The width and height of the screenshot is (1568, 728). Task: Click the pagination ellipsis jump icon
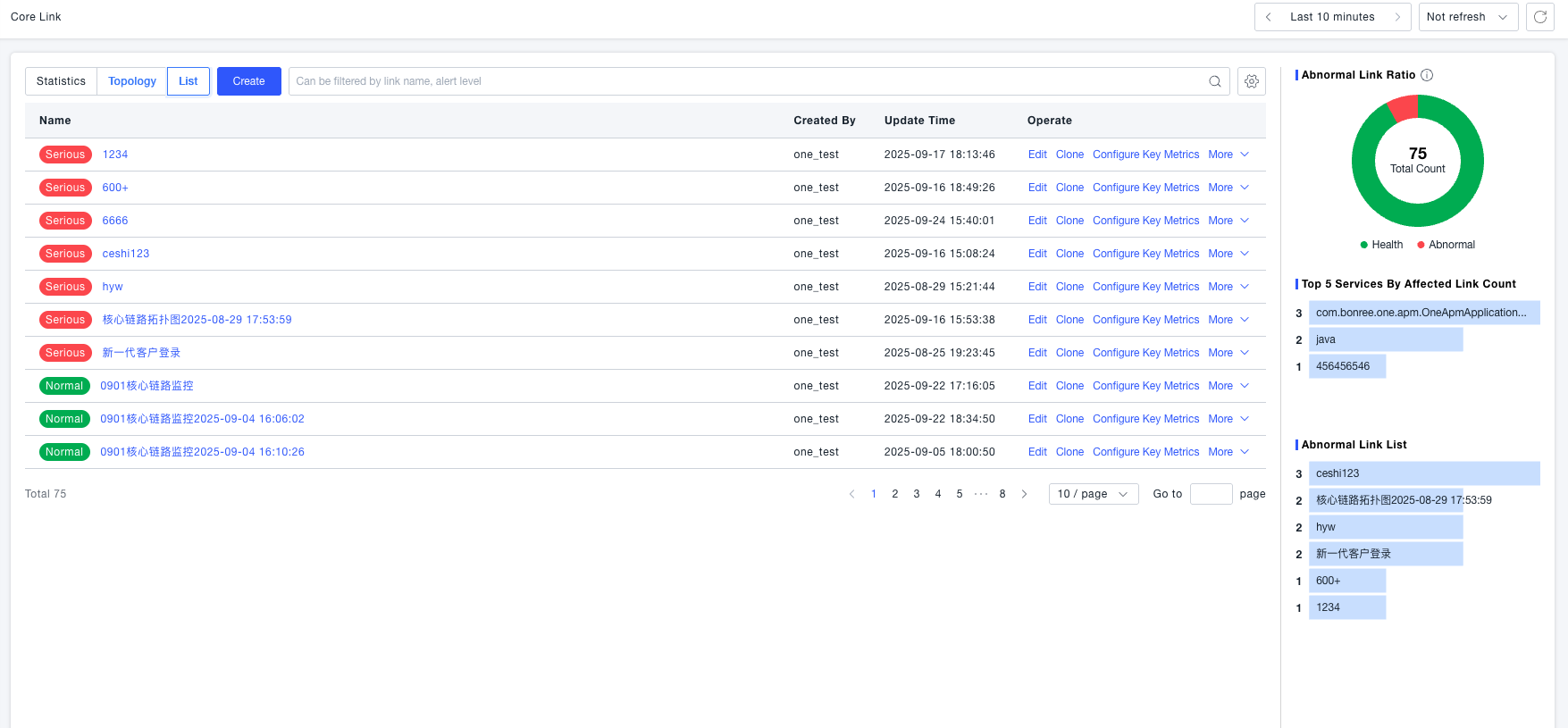981,494
